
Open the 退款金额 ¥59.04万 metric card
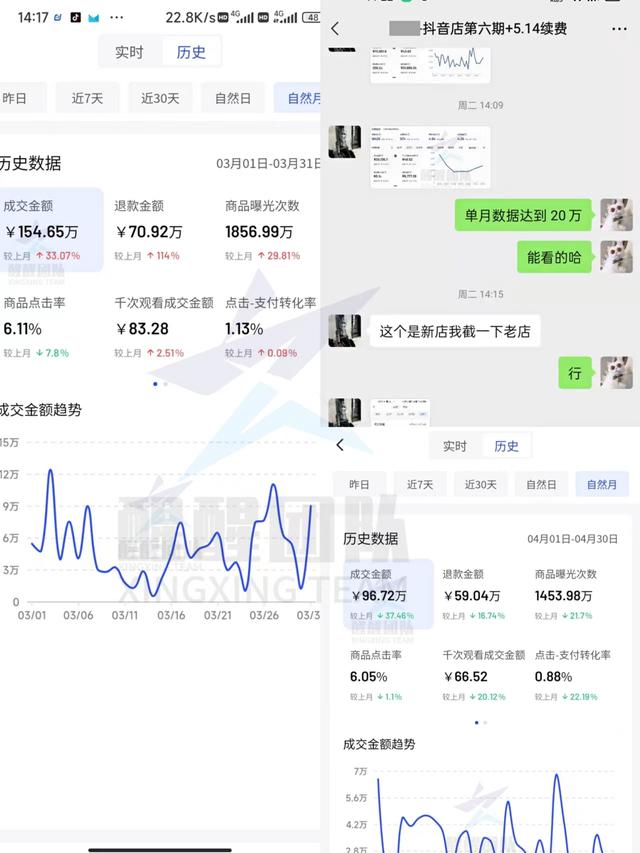[479, 595]
